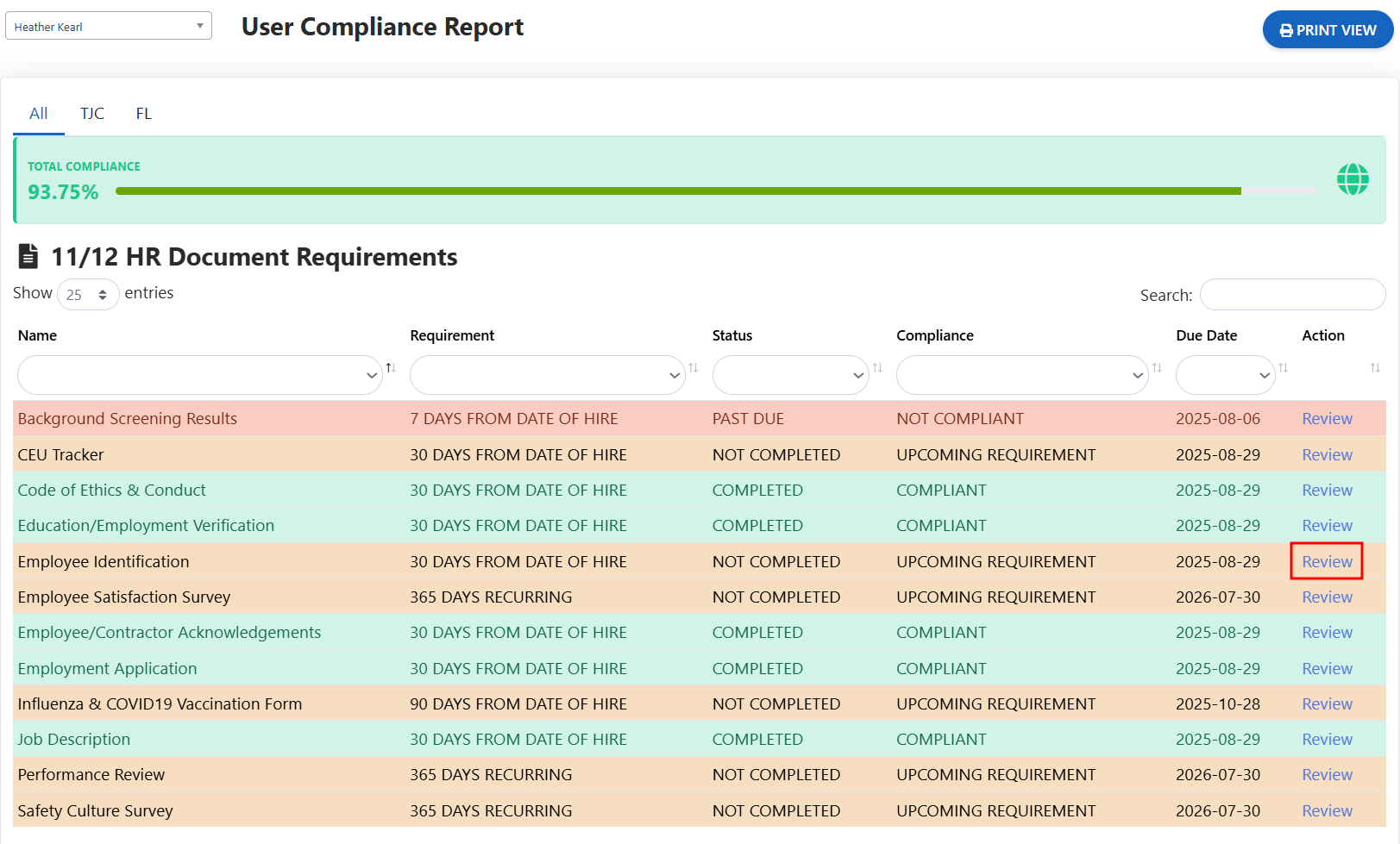Expand the Name filter dropdown
1400x844 pixels.
(x=199, y=375)
